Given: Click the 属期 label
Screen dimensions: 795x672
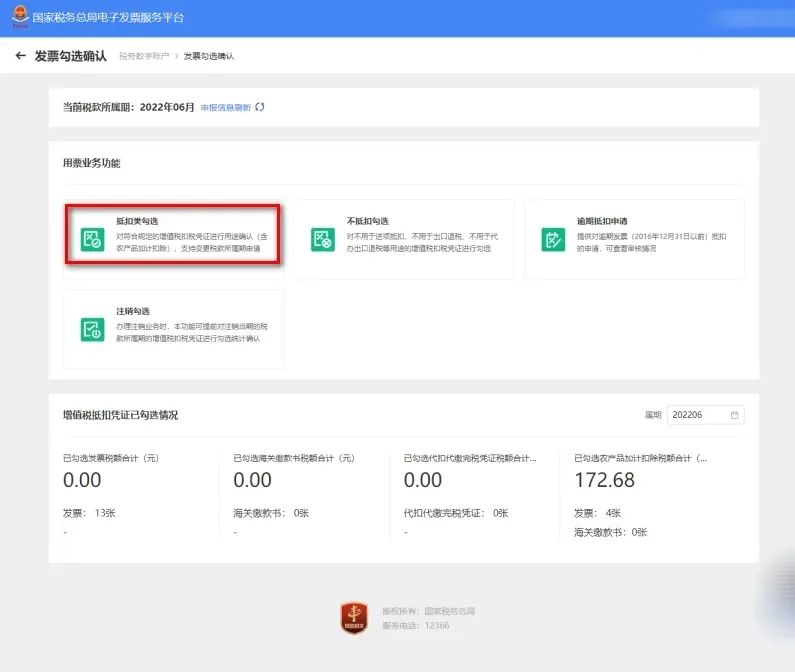Looking at the screenshot, I should click(x=653, y=415).
